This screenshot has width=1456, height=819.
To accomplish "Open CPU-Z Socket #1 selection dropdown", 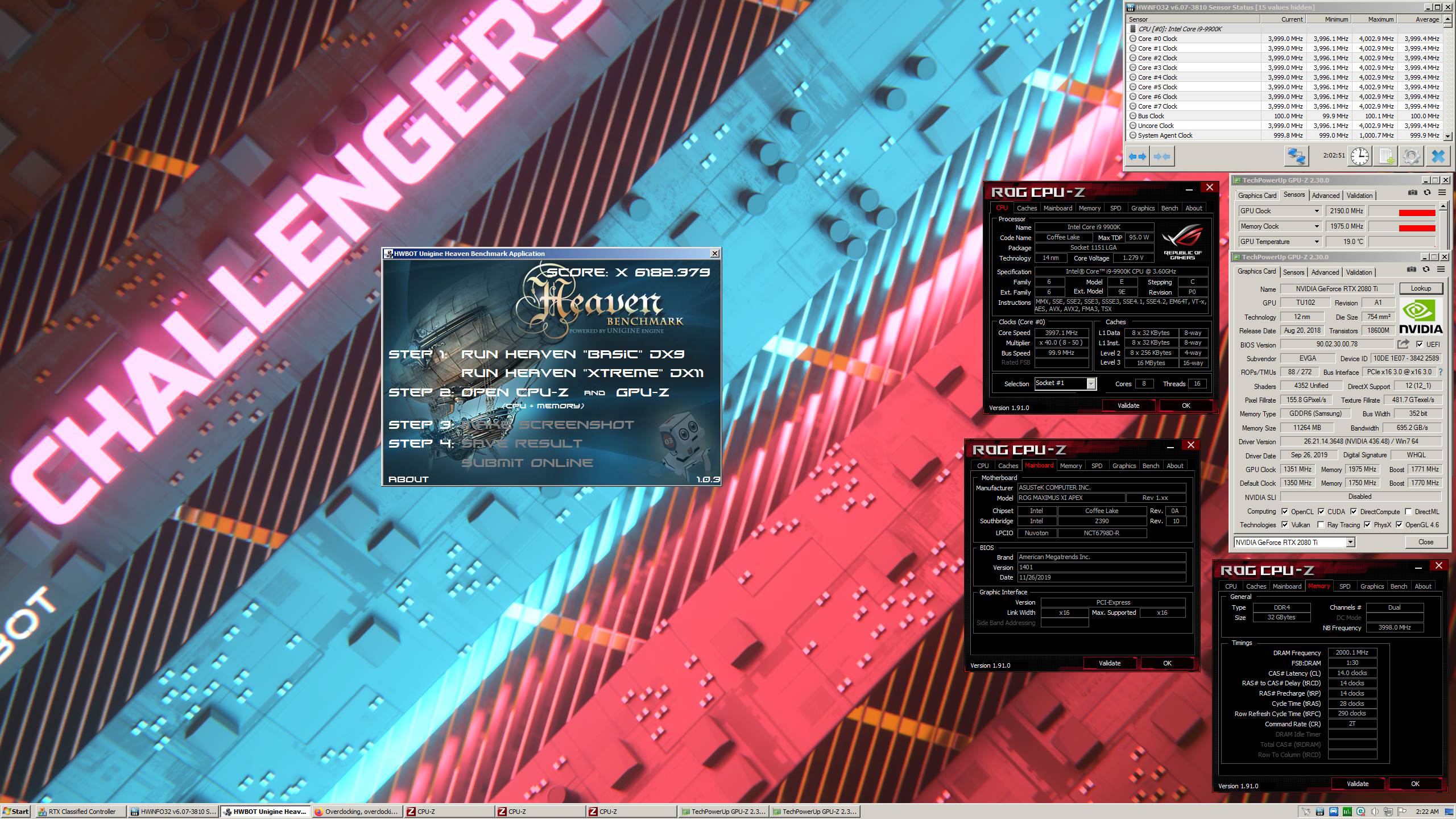I will click(x=1091, y=383).
